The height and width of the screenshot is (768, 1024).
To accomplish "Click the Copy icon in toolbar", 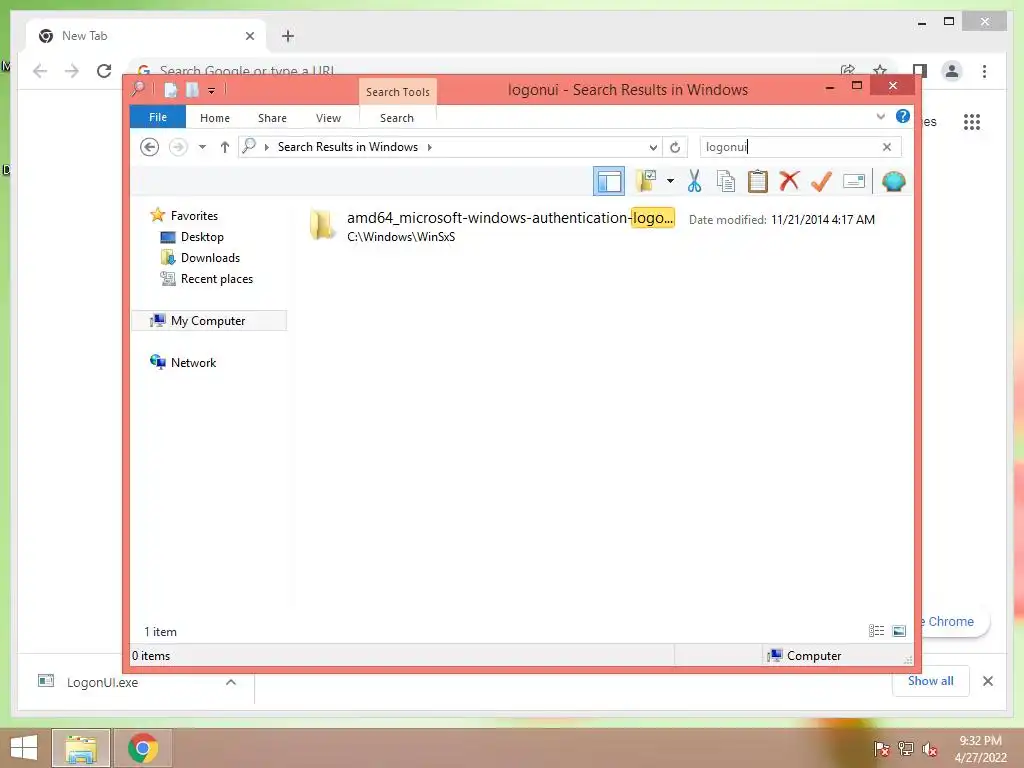I will point(726,181).
